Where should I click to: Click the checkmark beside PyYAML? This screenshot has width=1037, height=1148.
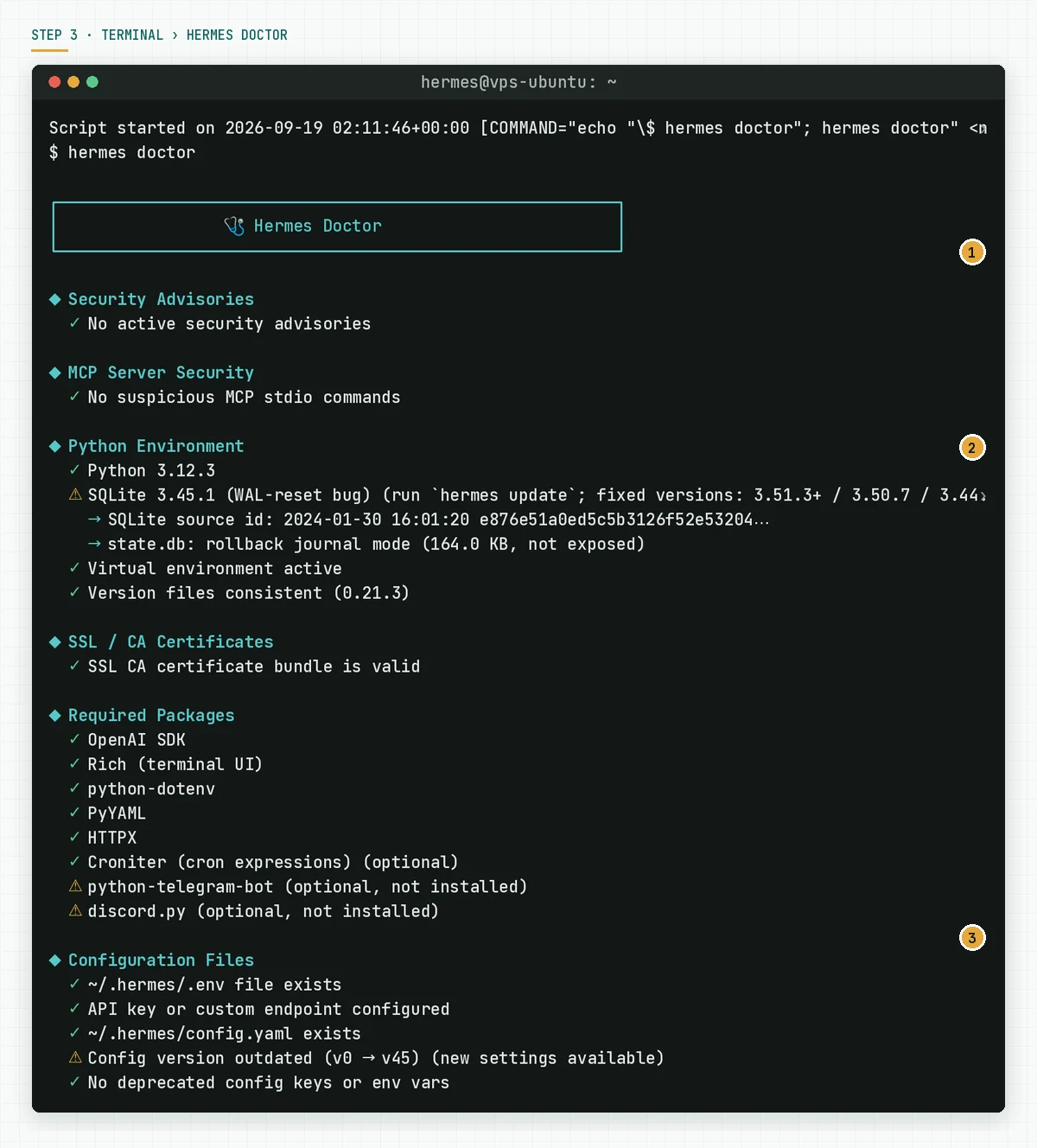point(75,813)
